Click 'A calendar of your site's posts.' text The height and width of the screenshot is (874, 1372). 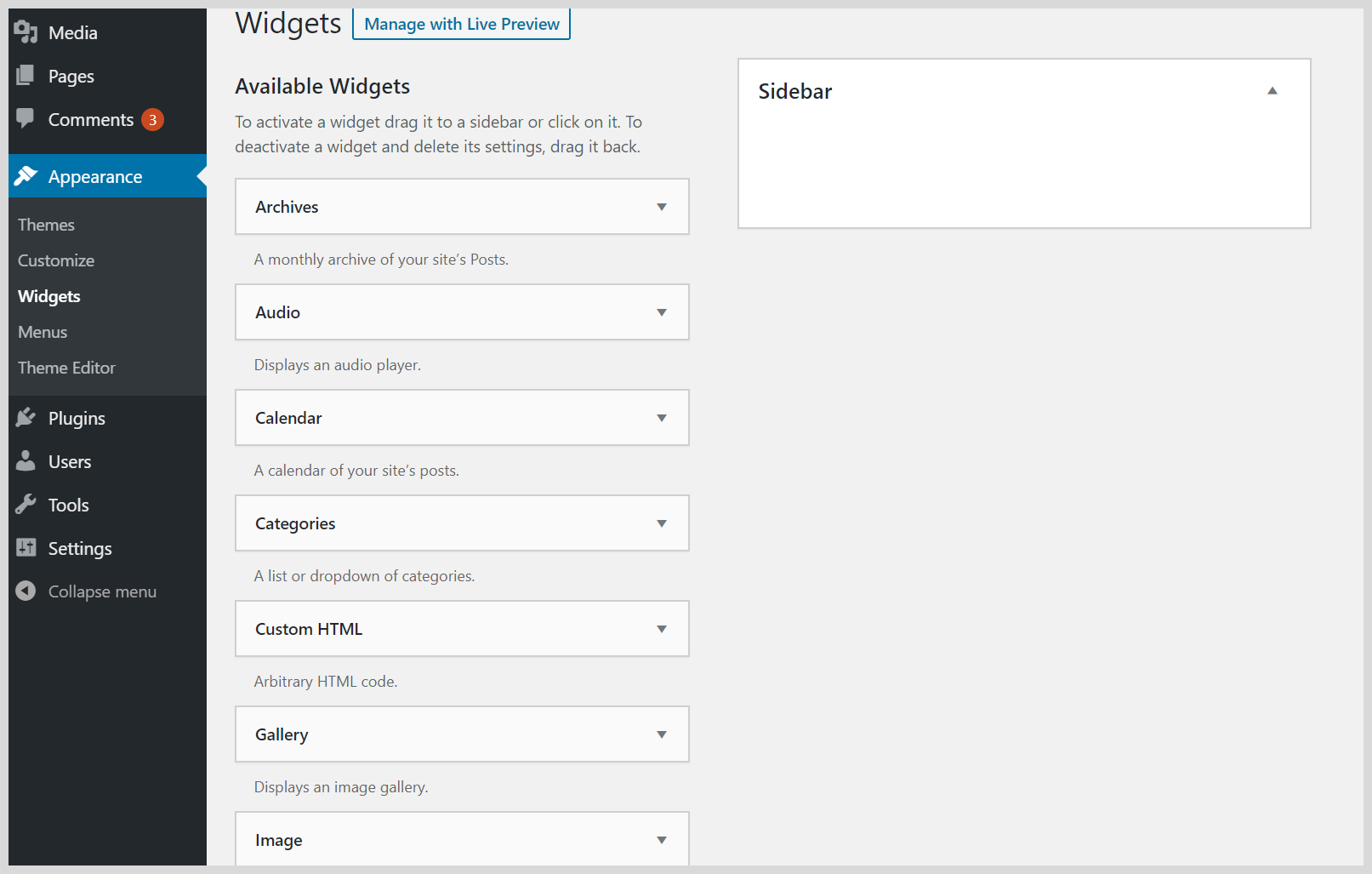356,471
